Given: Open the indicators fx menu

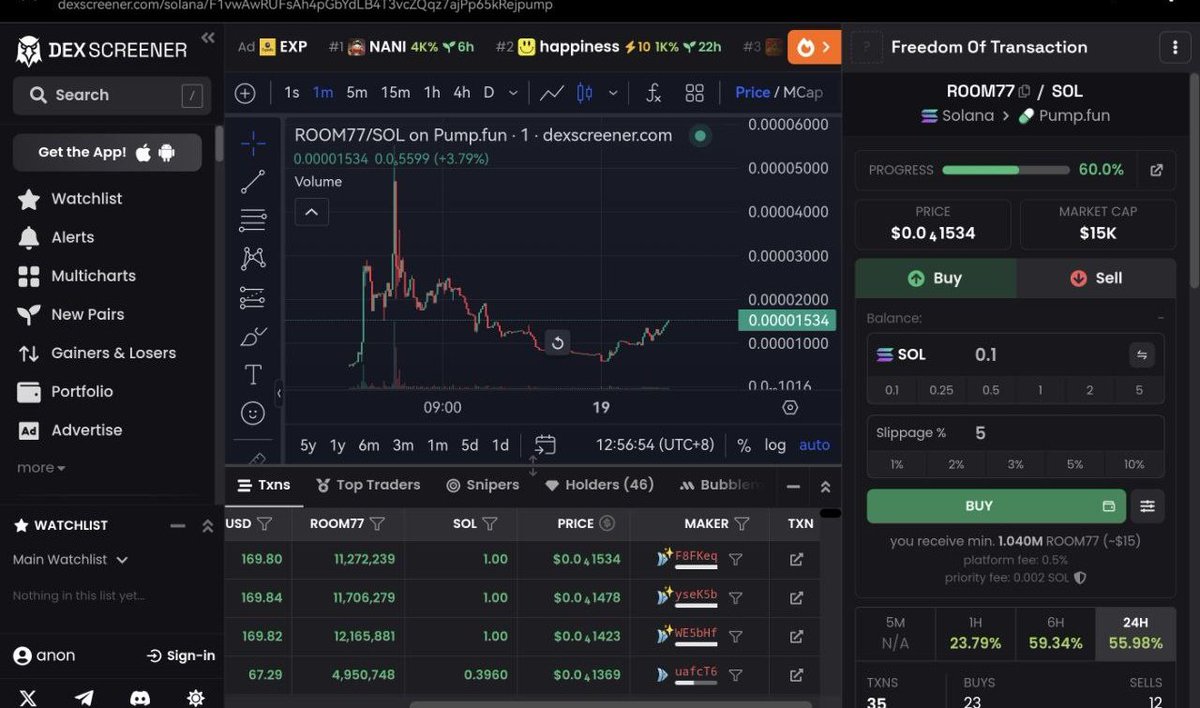Looking at the screenshot, I should click(x=653, y=93).
